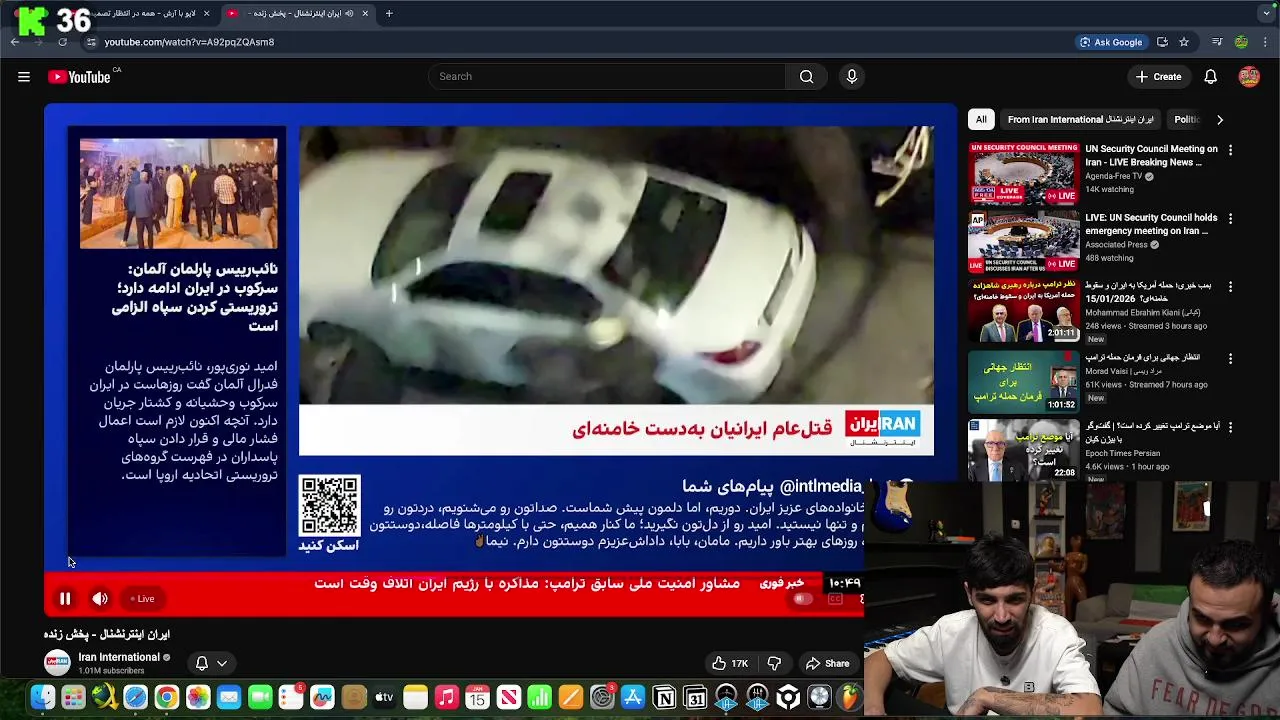This screenshot has width=1280, height=720.
Task: Click the address bar URL
Action: 189,42
